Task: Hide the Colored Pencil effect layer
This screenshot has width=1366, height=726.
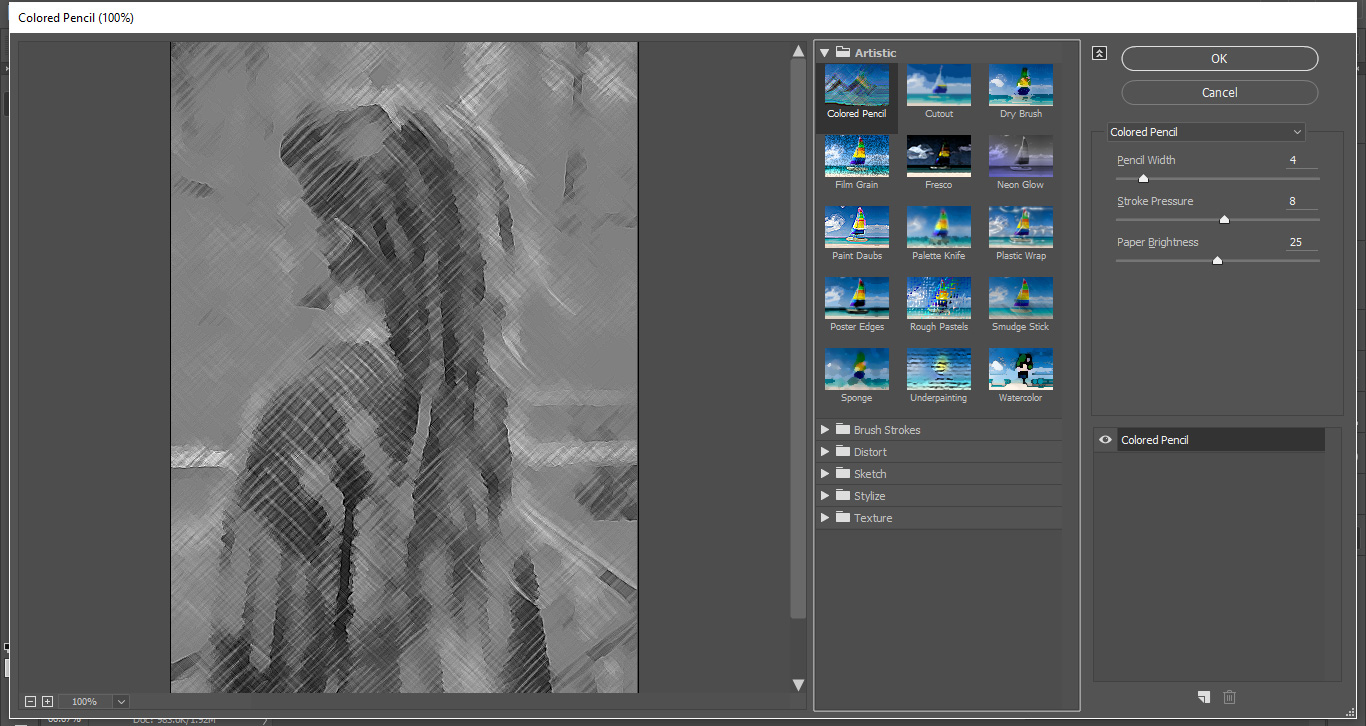Action: (x=1104, y=439)
